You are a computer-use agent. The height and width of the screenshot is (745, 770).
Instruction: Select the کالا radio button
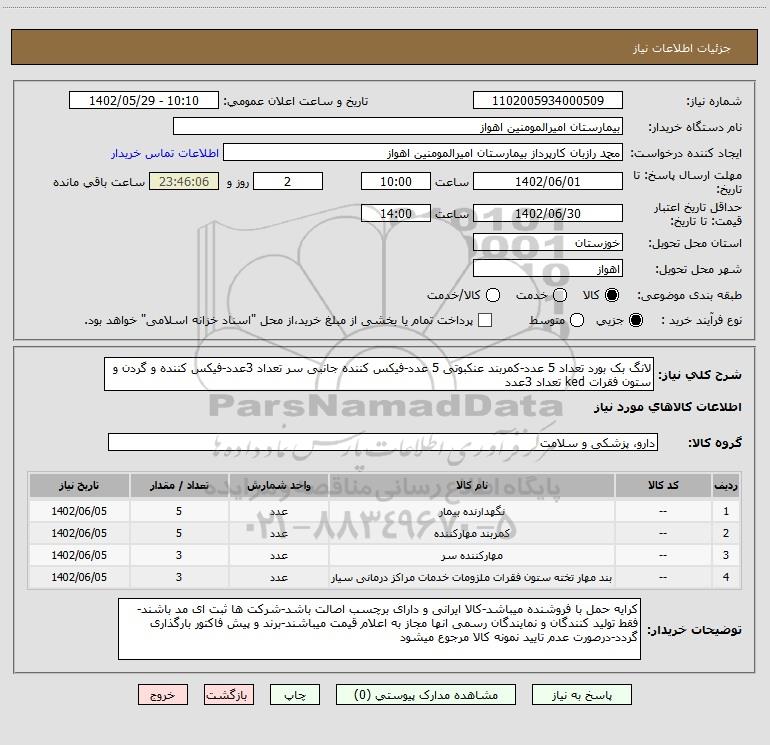click(612, 295)
